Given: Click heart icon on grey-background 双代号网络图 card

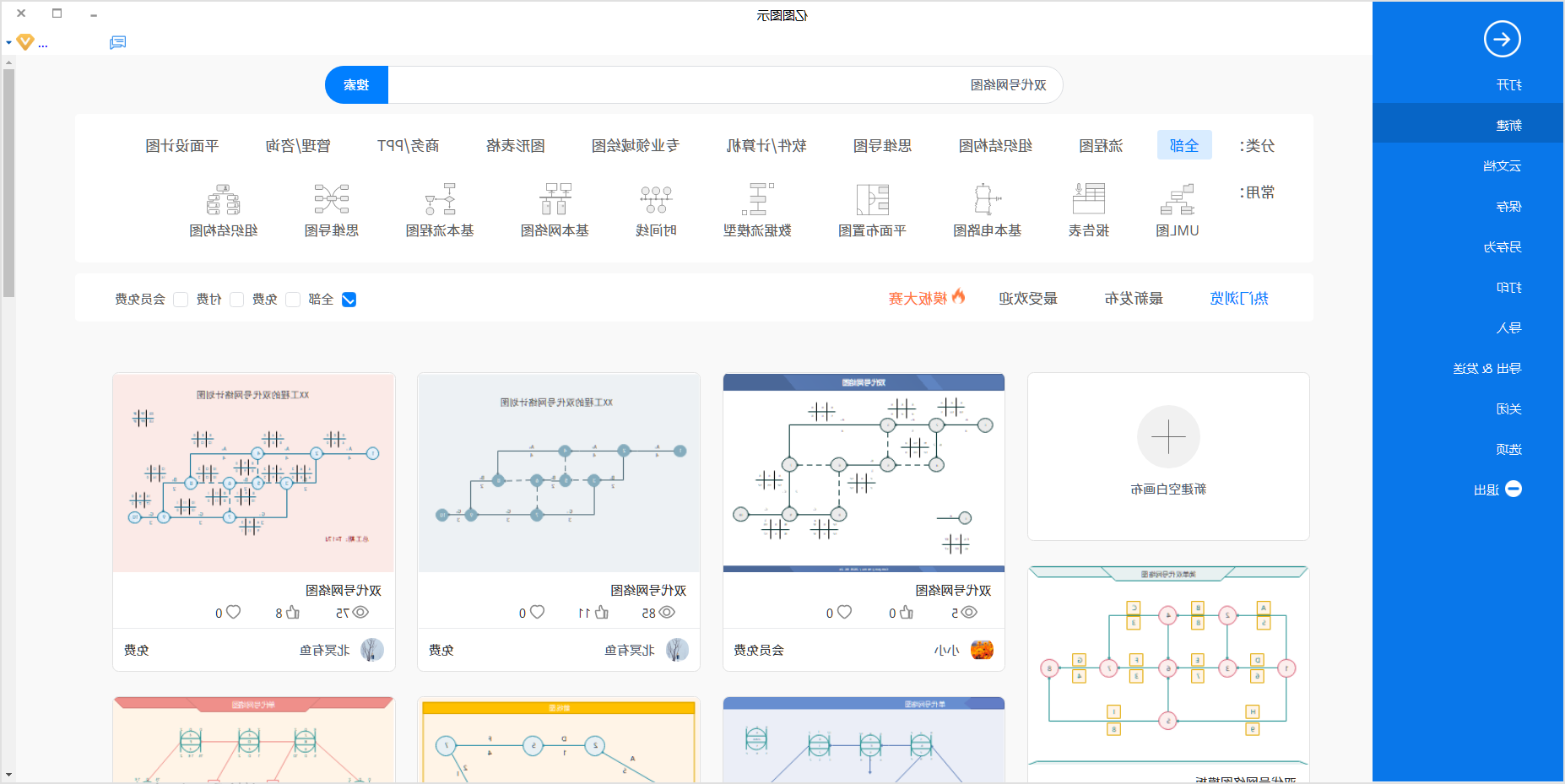Looking at the screenshot, I should (x=537, y=612).
